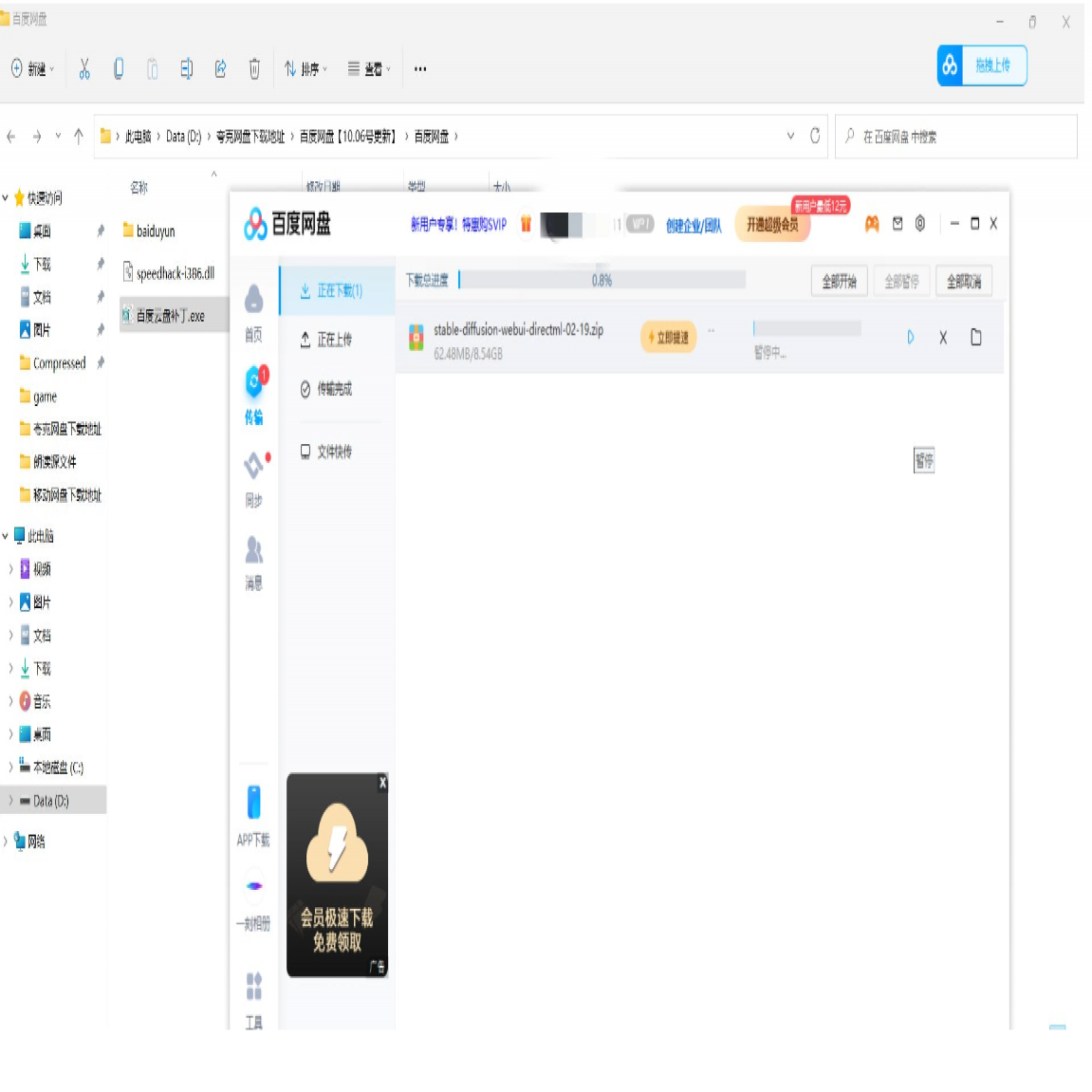Open the 消息 messages sidebar icon
The width and height of the screenshot is (1092, 1092).
pos(253,563)
